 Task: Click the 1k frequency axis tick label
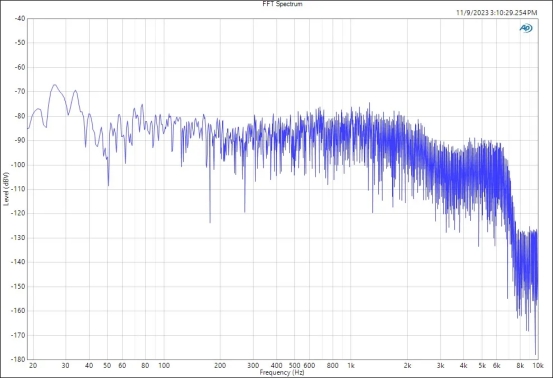coord(350,366)
